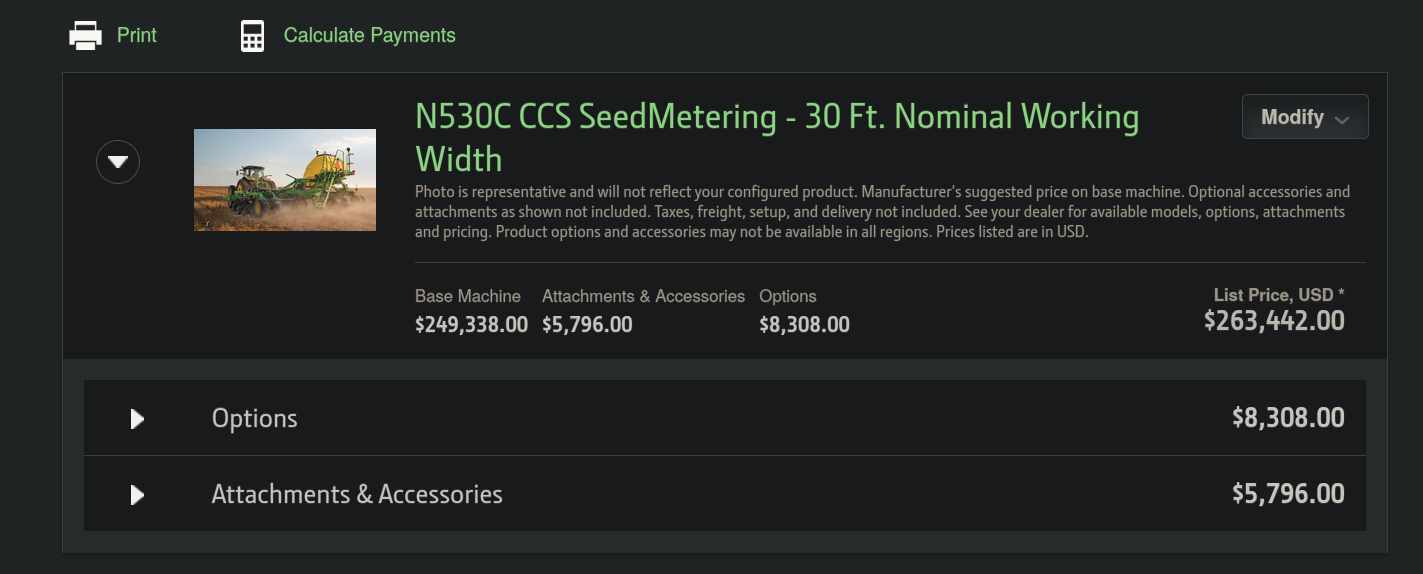
Task: Click the chevron inside the Modify button
Action: click(1342, 119)
